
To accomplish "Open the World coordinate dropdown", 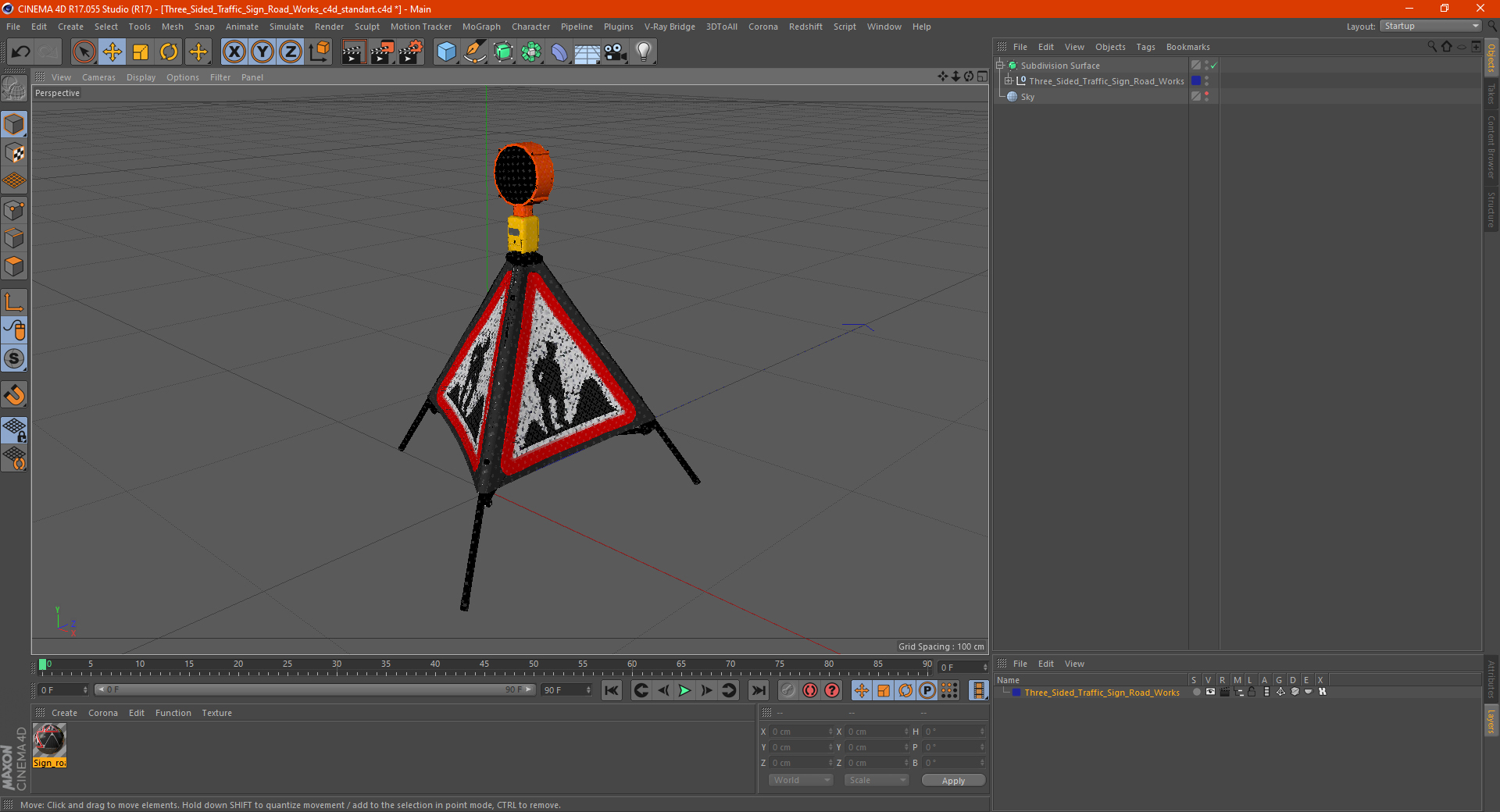I will (800, 780).
